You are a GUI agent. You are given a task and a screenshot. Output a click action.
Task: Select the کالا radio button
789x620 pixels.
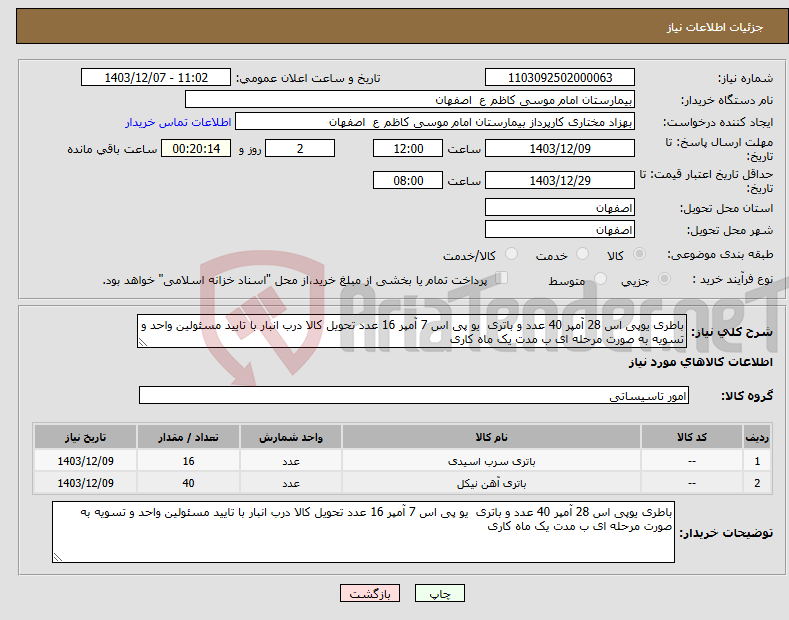click(x=639, y=254)
